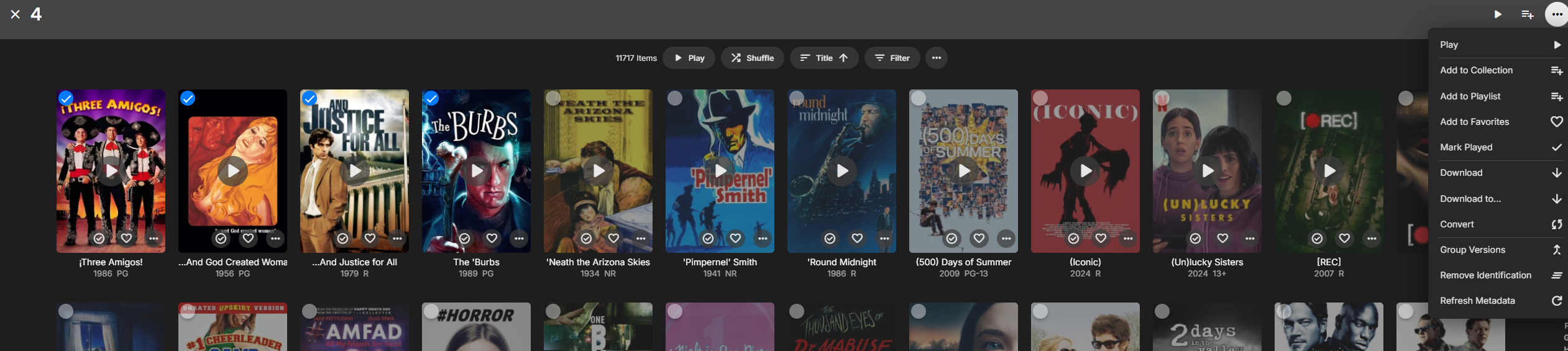Open the [REC] title link

click(x=1329, y=262)
